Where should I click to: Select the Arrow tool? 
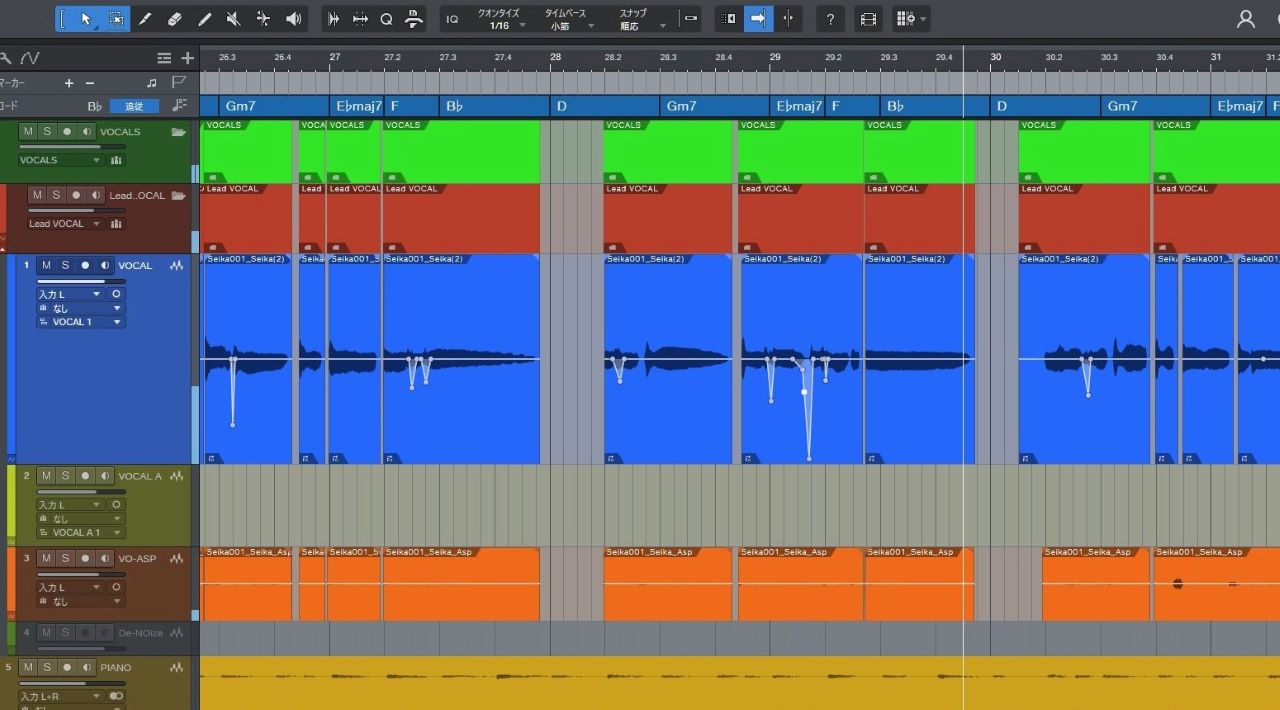pyautogui.click(x=86, y=19)
